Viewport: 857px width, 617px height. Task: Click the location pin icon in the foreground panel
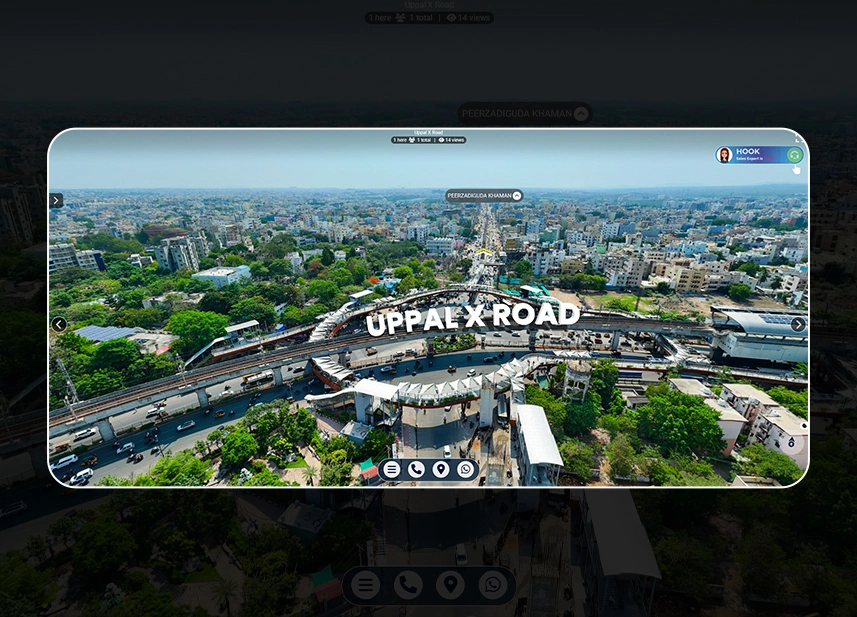pyautogui.click(x=441, y=470)
